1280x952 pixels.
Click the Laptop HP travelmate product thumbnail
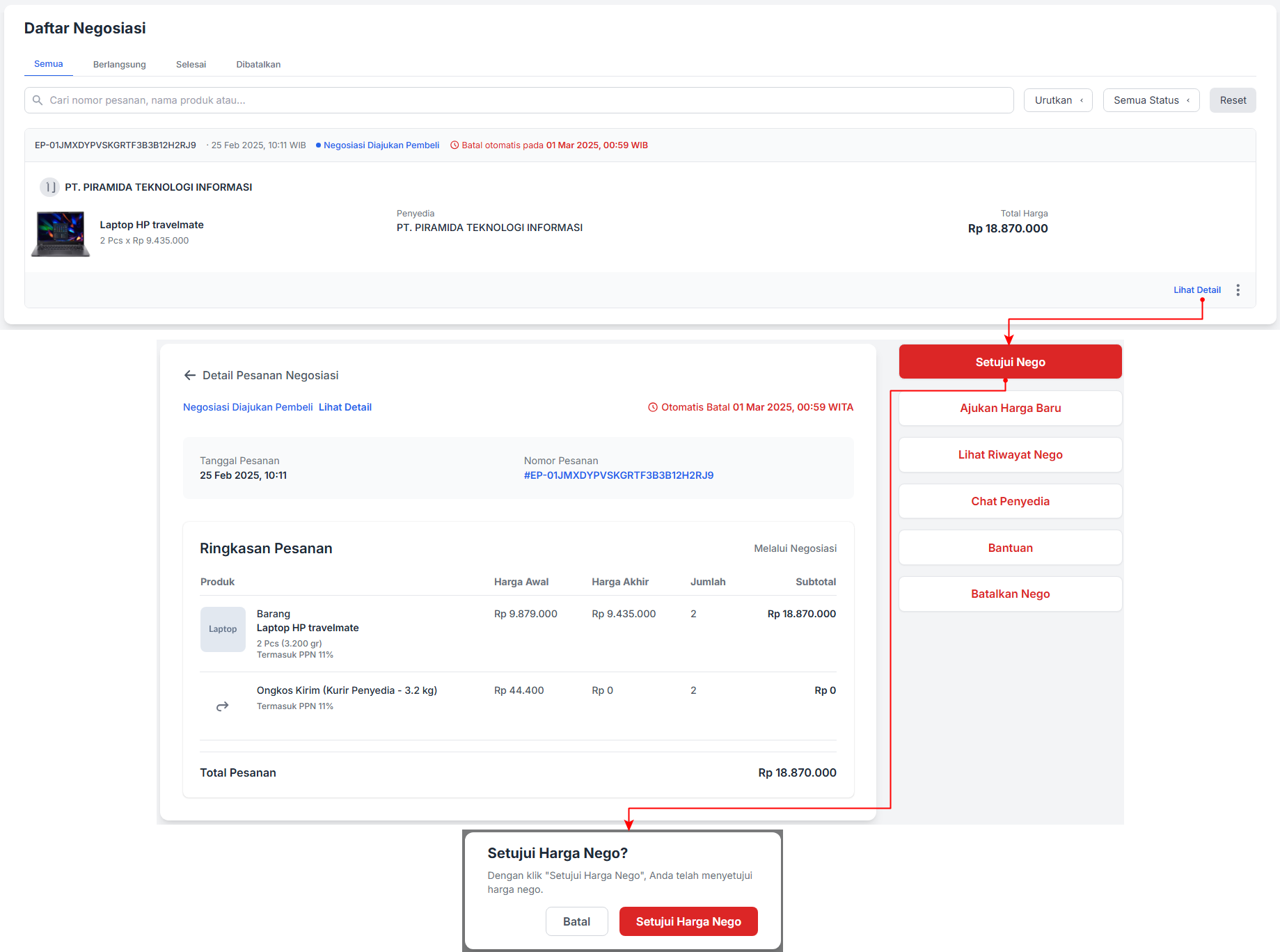pyautogui.click(x=61, y=234)
